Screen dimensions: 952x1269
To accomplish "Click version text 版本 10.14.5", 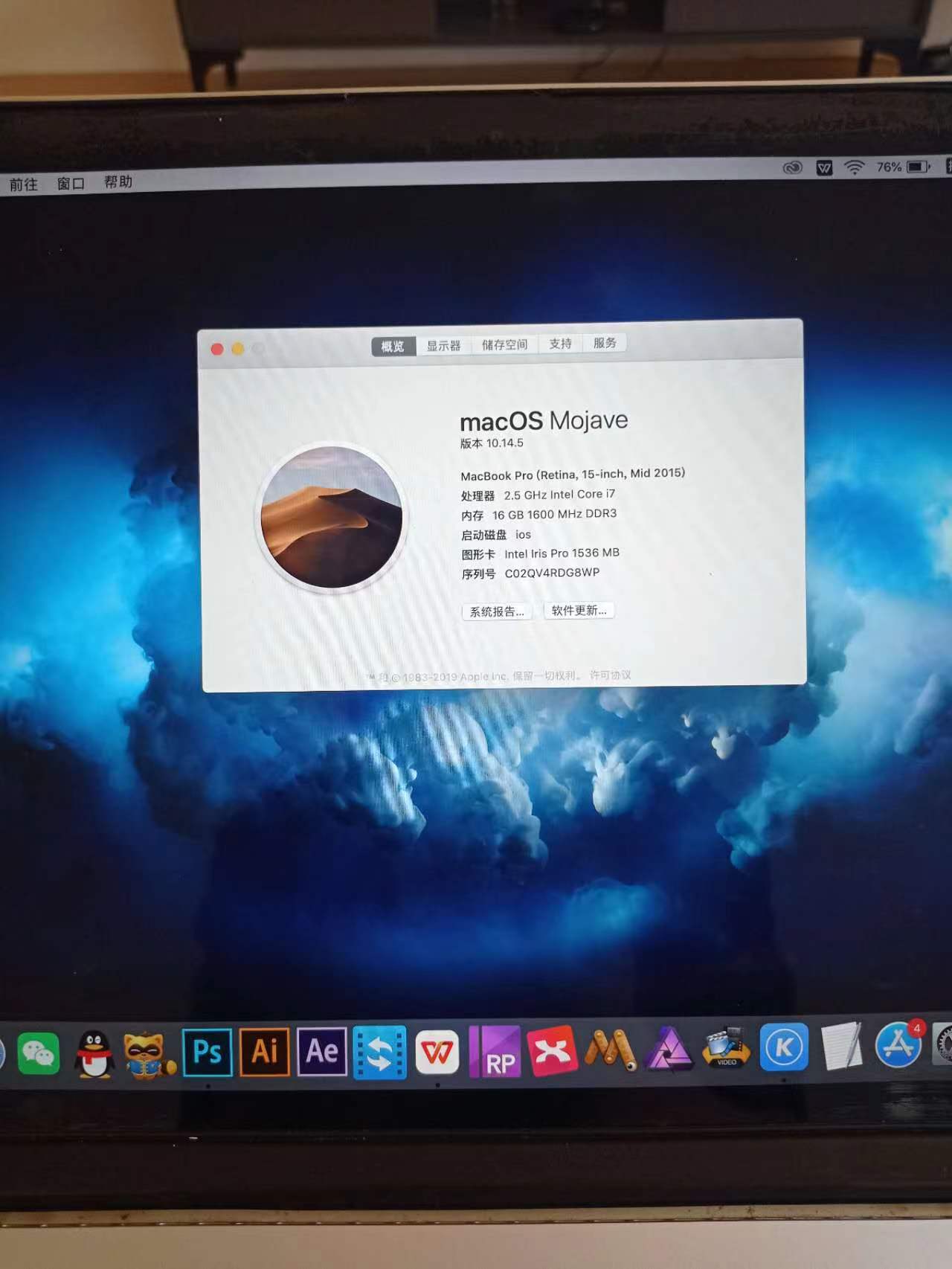I will coord(492,443).
